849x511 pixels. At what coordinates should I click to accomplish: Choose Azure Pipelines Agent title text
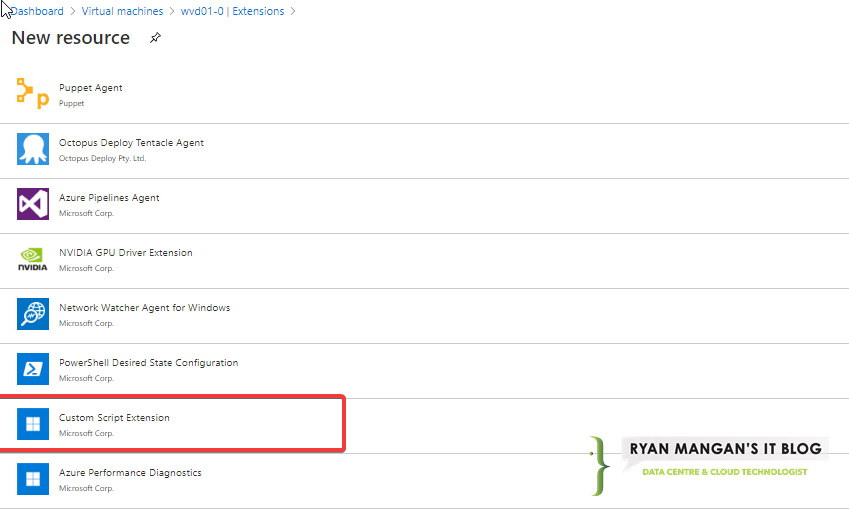(109, 198)
